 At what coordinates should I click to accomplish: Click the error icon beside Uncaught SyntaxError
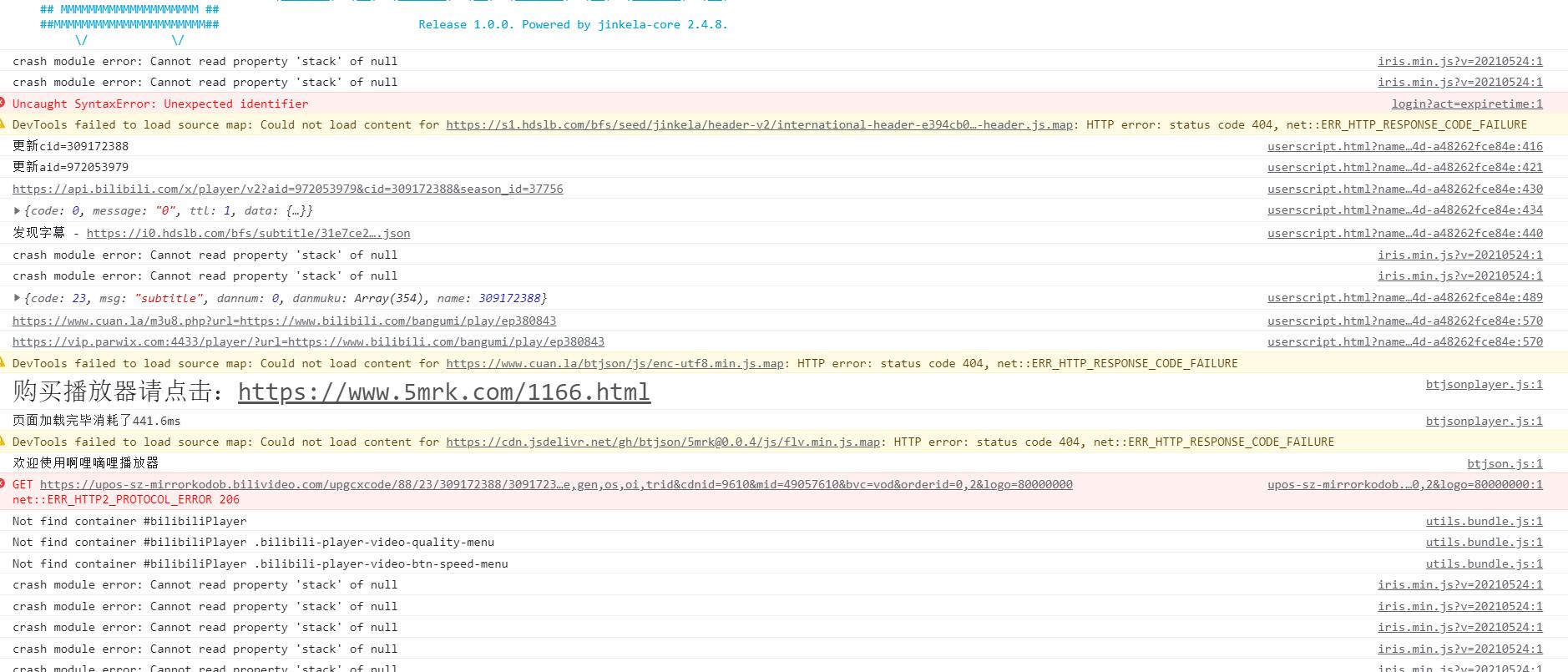(3, 103)
